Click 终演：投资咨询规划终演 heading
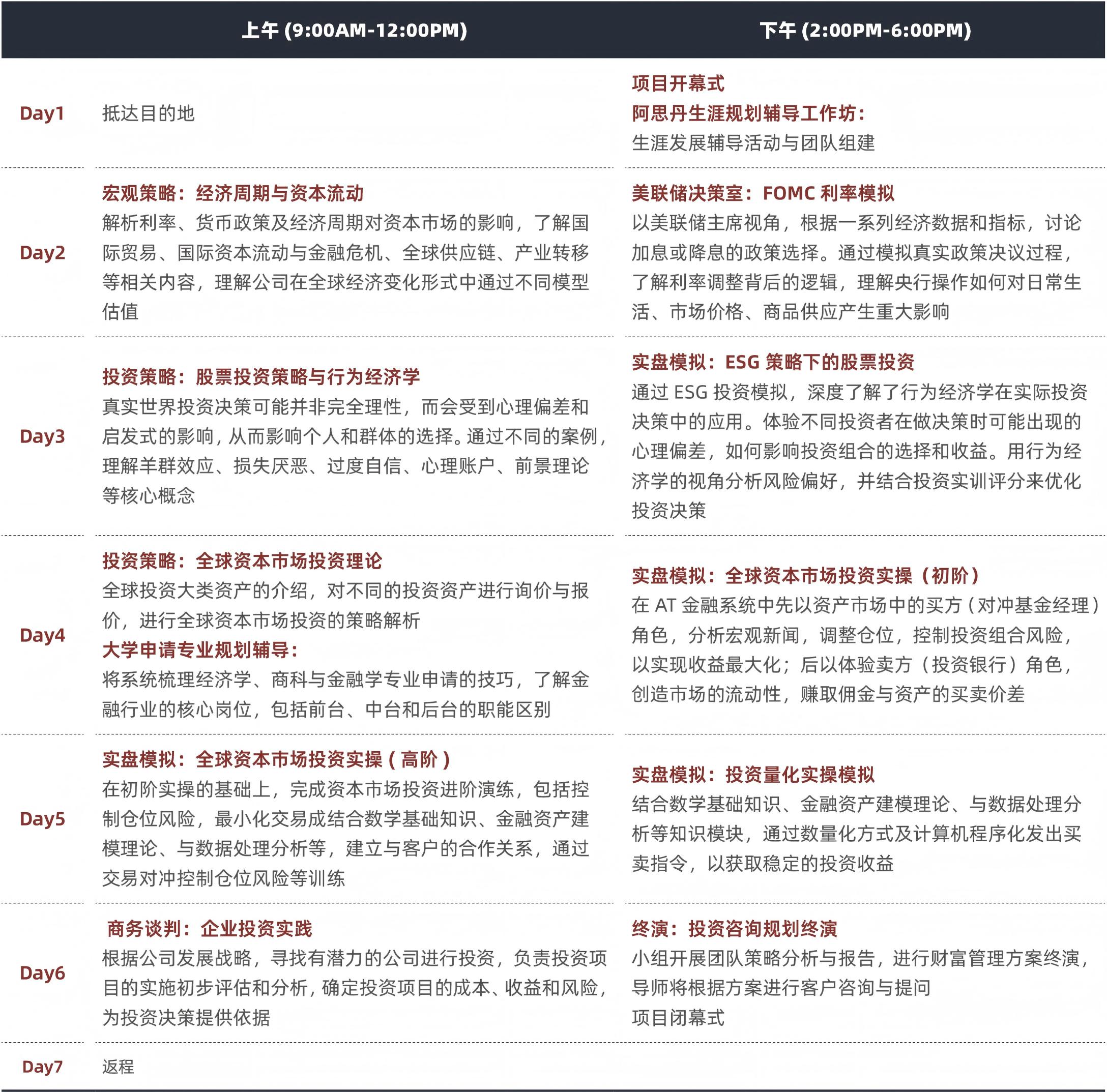1107x1092 pixels. click(735, 929)
